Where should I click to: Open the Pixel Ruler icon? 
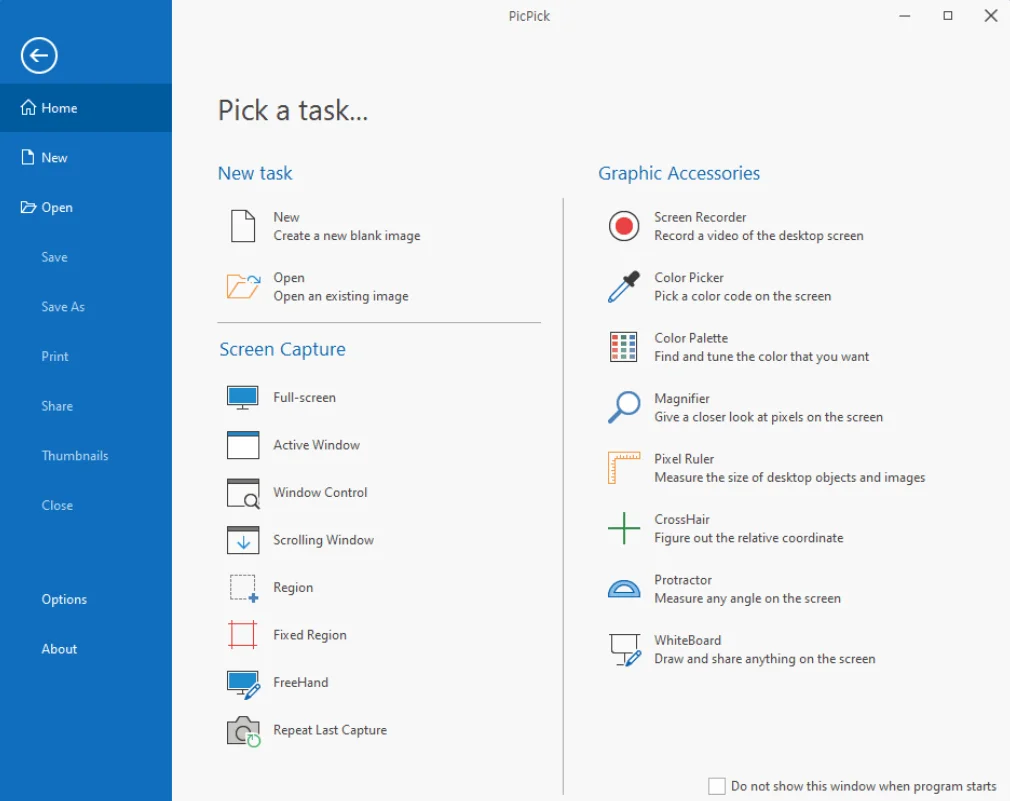pos(624,467)
